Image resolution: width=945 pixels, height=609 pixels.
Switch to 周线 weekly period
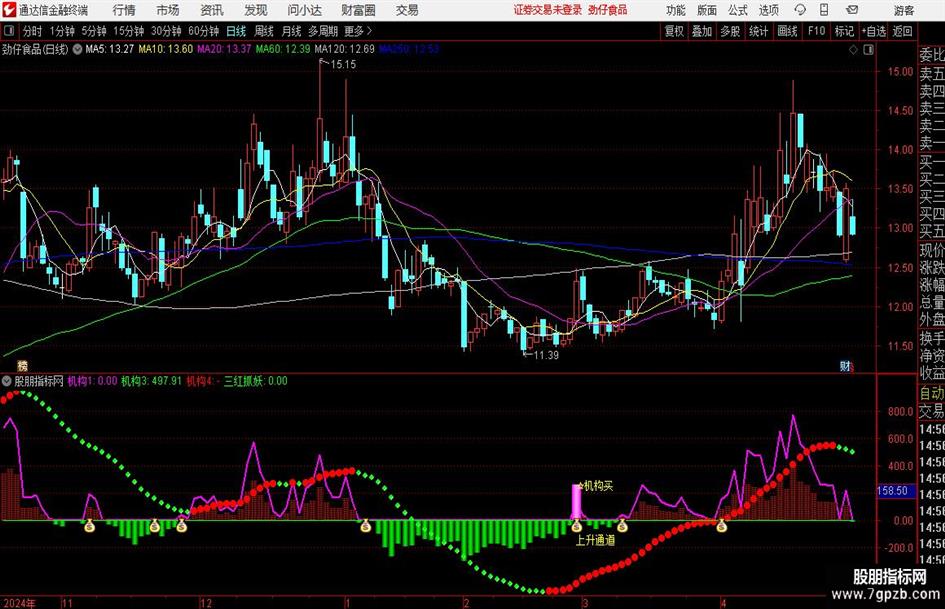pyautogui.click(x=264, y=31)
